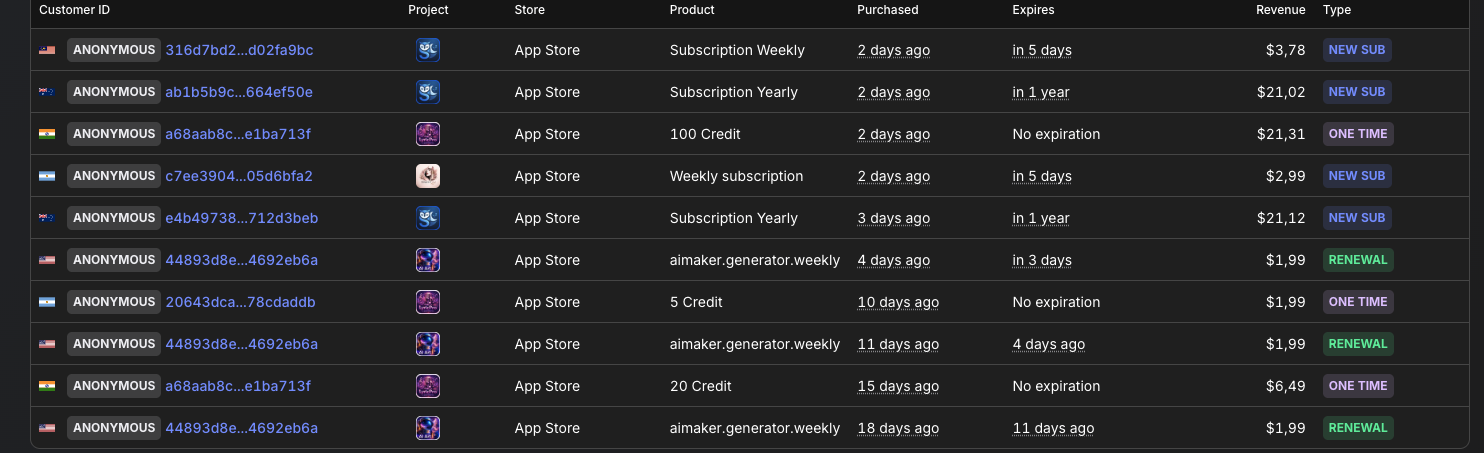Viewport: 1484px width, 453px height.
Task: Click project icon in the Weekly subscription row
Action: click(428, 176)
